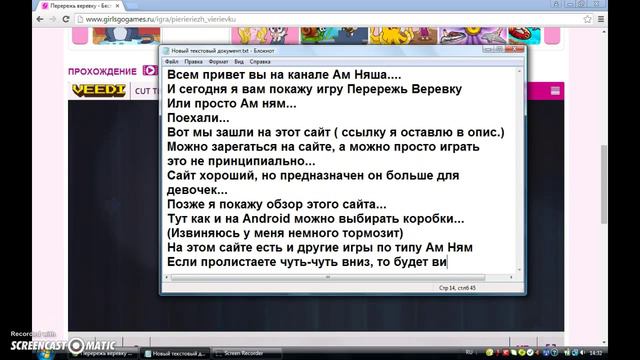
Task: Click Notepad vertical scrollbar down arrow
Action: [x=520, y=269]
